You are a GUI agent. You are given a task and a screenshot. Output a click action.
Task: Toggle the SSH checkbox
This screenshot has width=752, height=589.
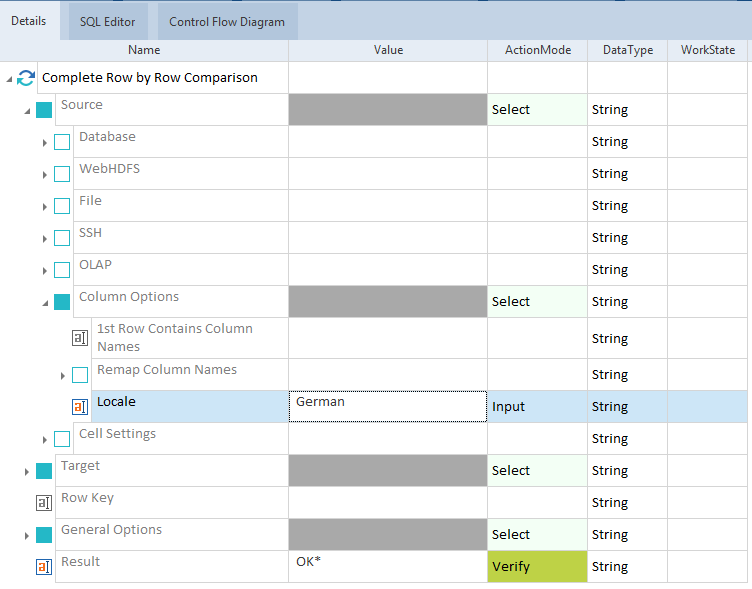(x=62, y=238)
